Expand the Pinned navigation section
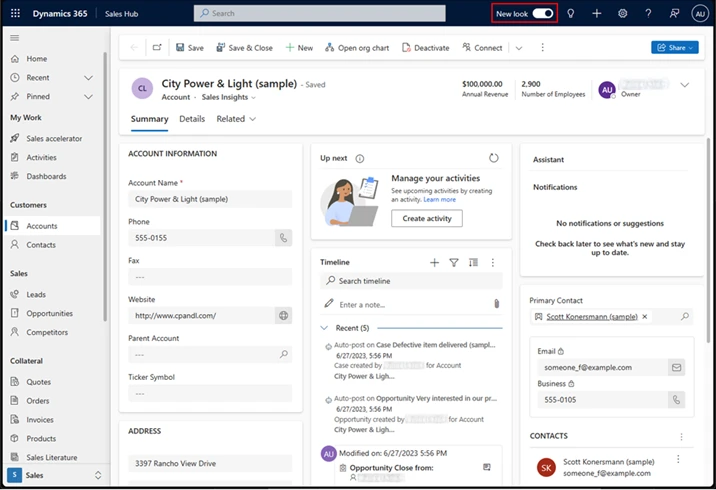Image resolution: width=716 pixels, height=490 pixels. pos(88,96)
